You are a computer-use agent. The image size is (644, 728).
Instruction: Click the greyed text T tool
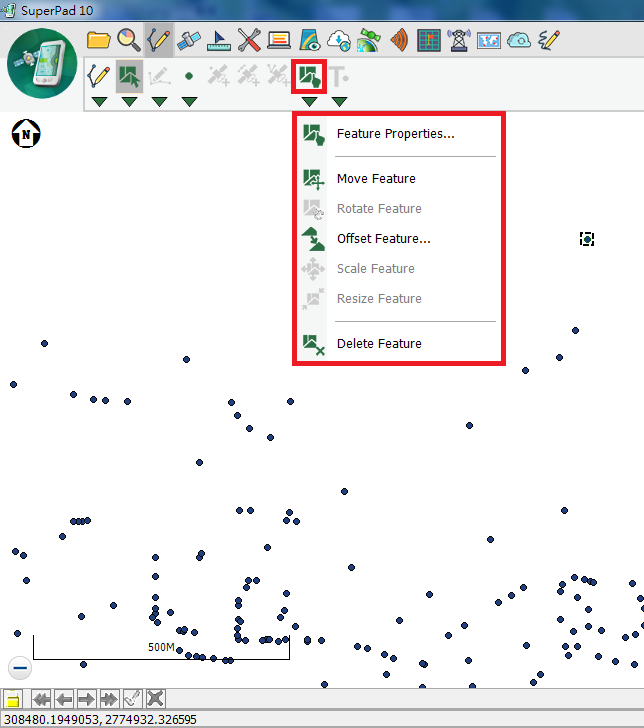point(339,76)
